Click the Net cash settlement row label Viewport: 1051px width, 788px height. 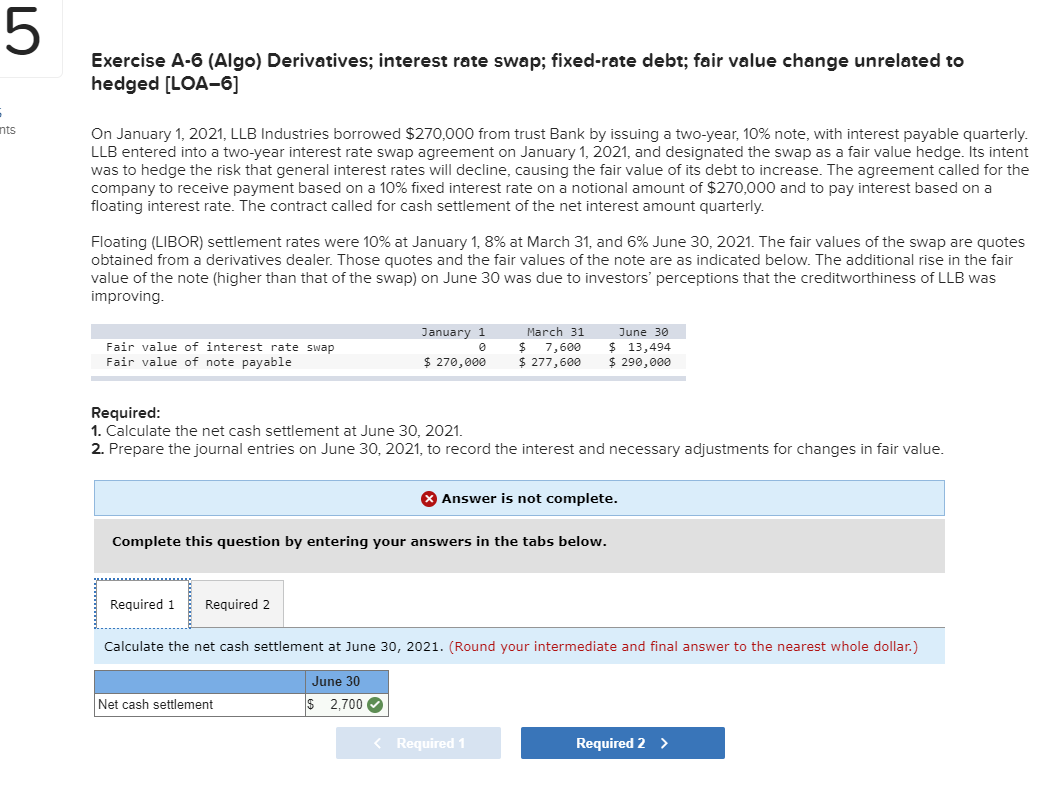155,704
